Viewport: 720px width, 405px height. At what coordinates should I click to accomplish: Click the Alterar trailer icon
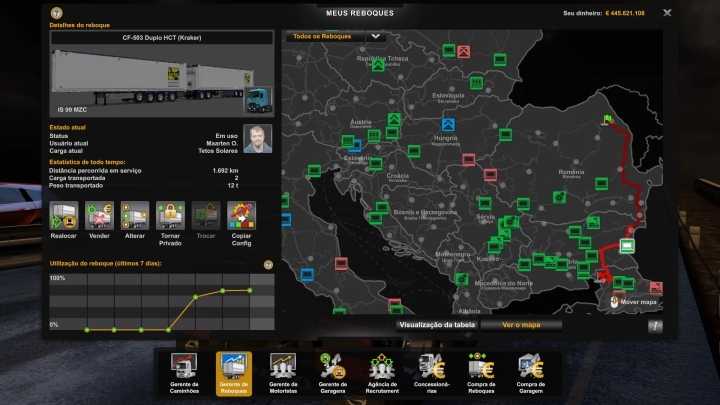click(x=135, y=215)
